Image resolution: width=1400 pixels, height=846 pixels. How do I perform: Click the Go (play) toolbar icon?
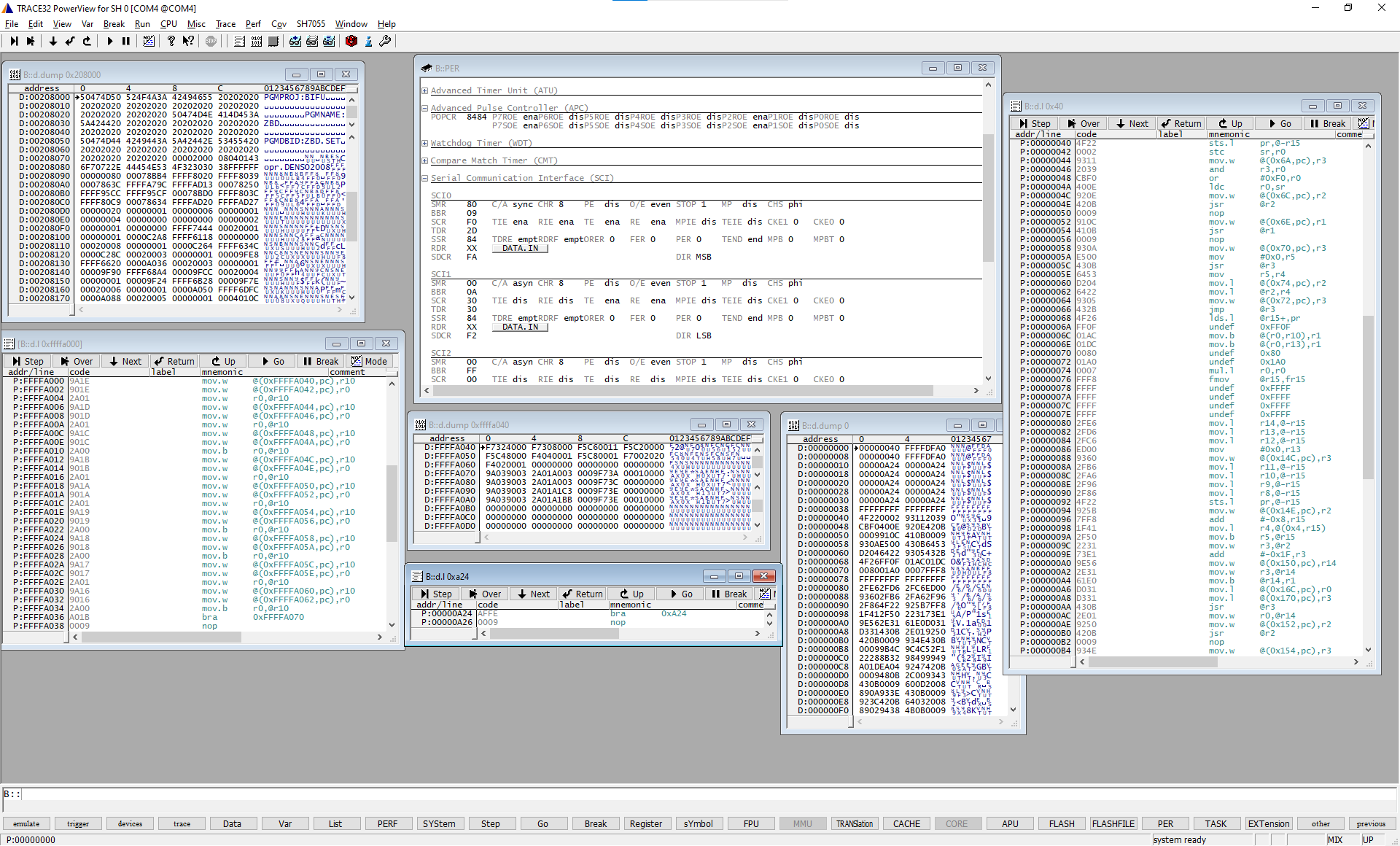click(109, 42)
